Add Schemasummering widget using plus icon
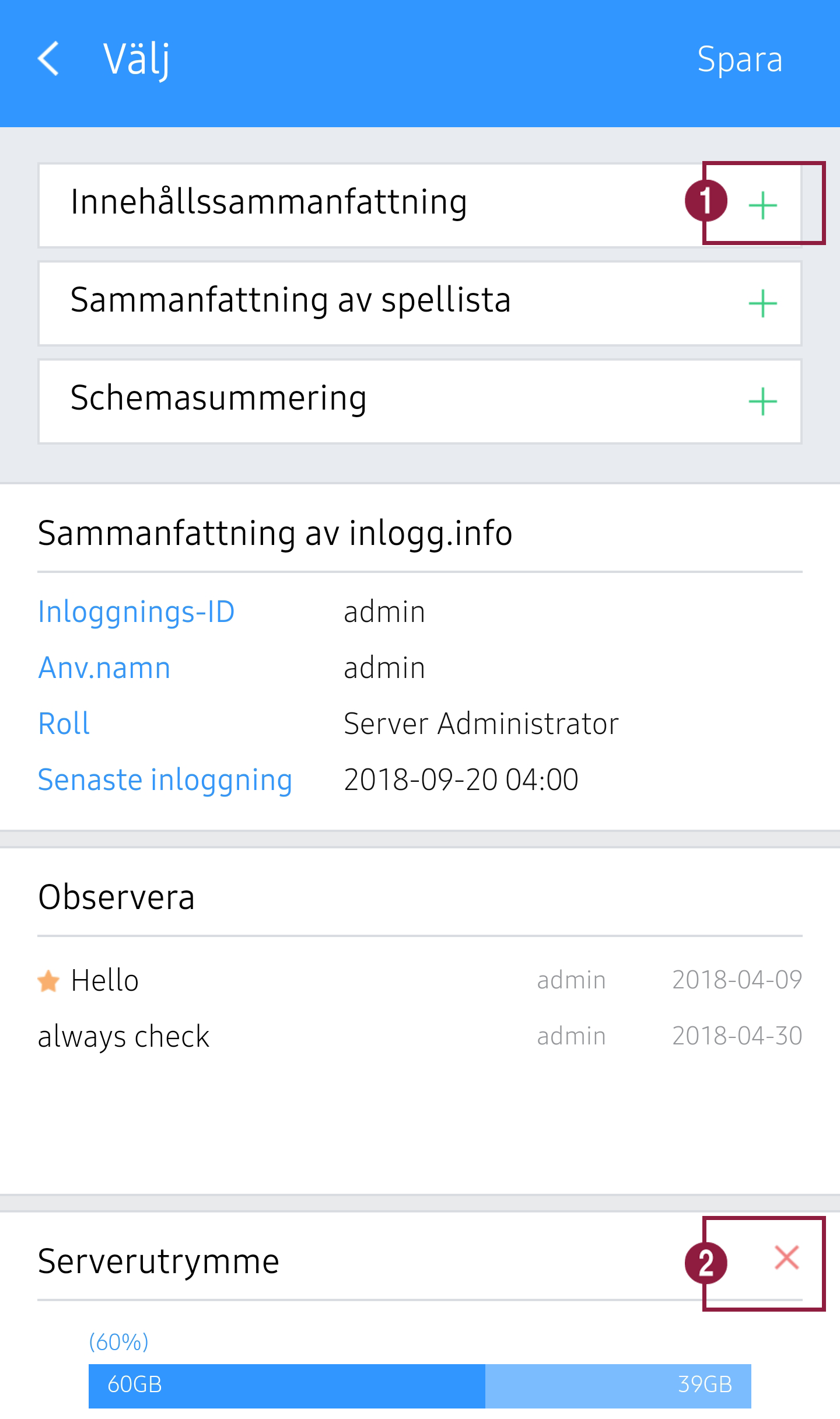 [762, 401]
